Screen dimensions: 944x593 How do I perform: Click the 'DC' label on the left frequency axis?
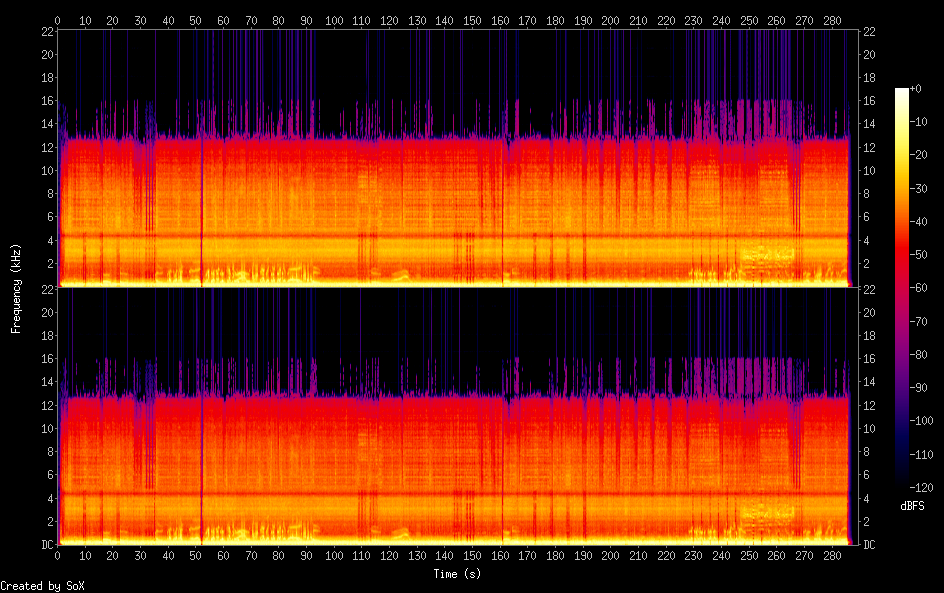click(x=48, y=545)
